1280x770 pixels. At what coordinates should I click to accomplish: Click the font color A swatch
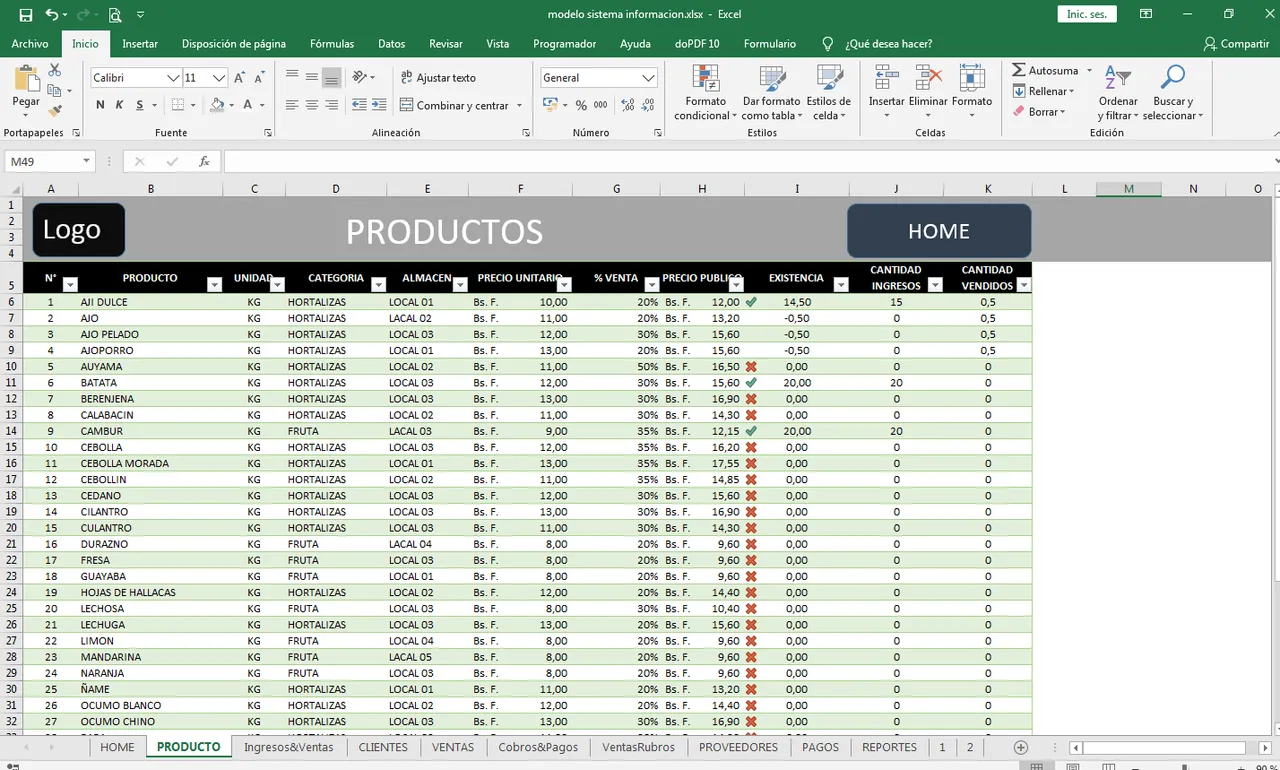coord(248,105)
